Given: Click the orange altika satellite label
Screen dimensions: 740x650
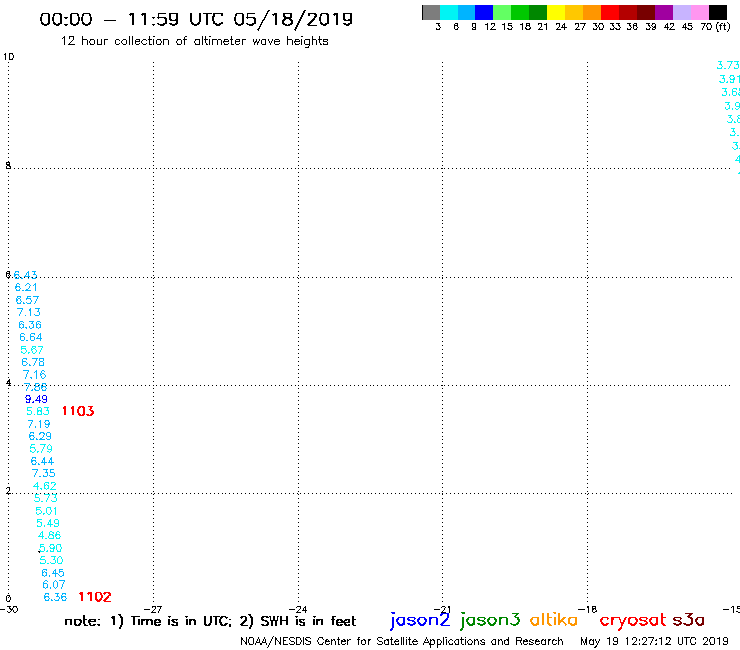Looking at the screenshot, I should (554, 620).
